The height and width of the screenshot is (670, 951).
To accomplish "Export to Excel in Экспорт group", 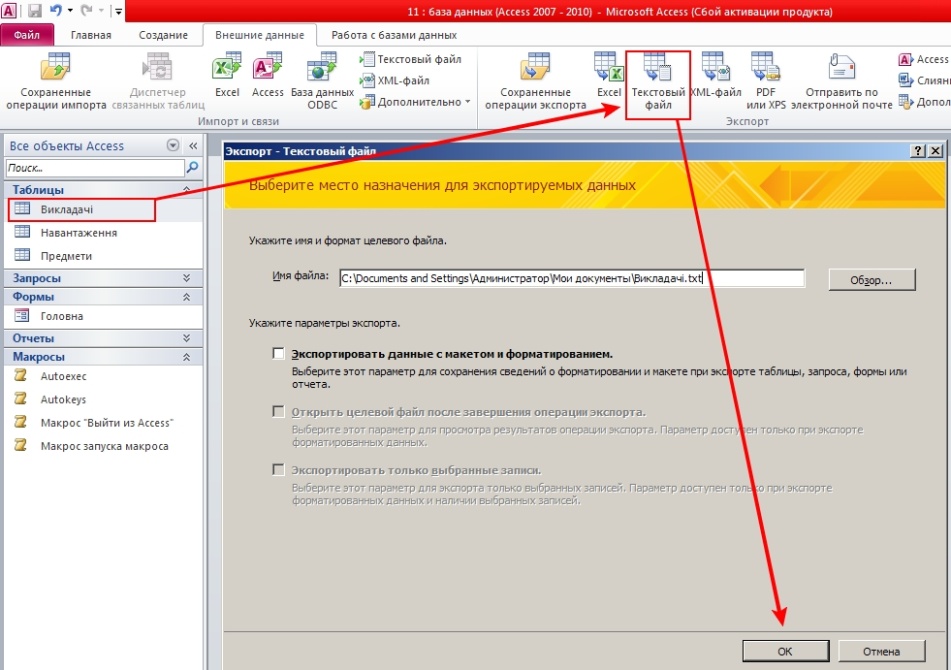I will (x=608, y=75).
